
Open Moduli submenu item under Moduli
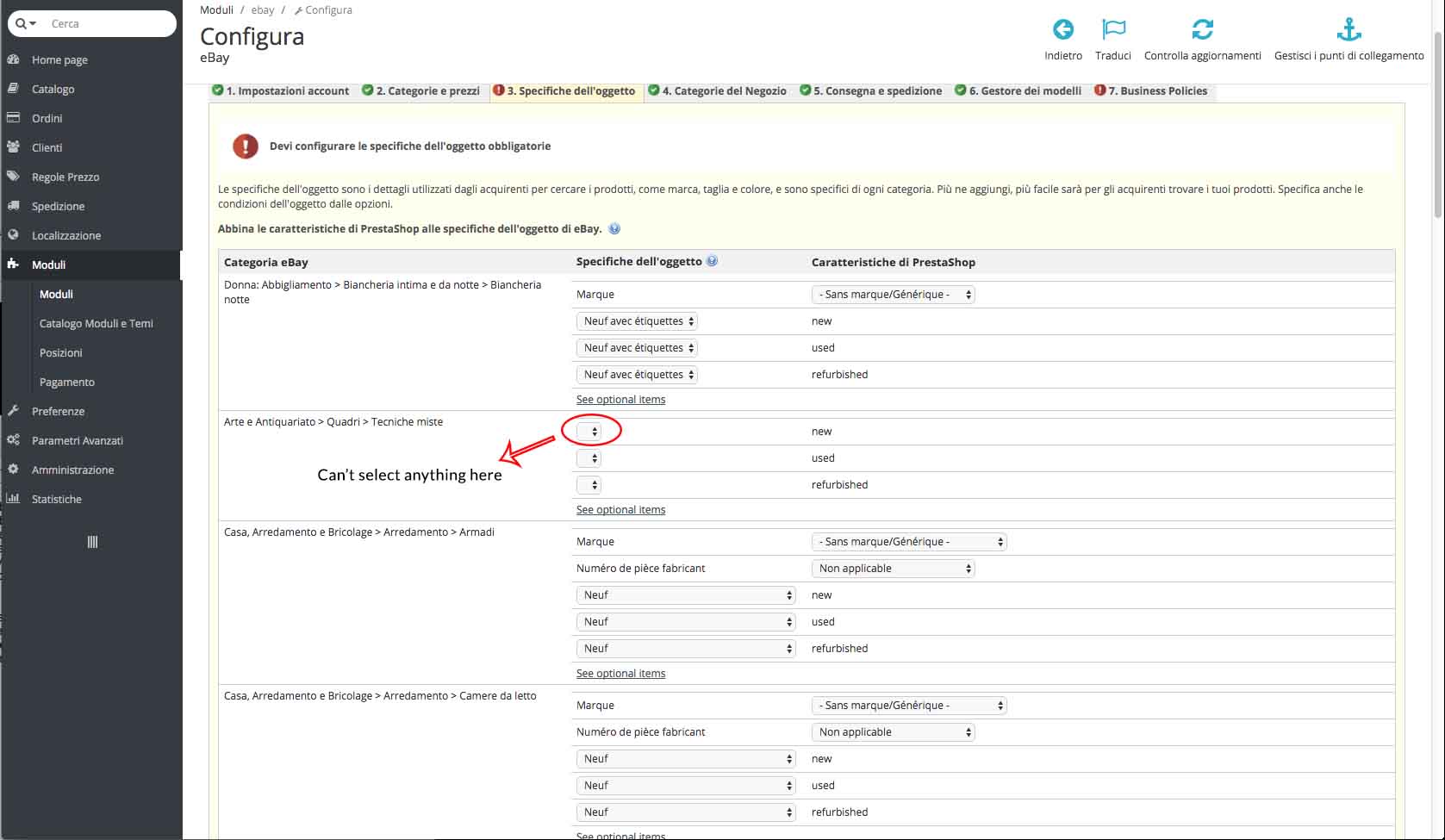[x=56, y=294]
